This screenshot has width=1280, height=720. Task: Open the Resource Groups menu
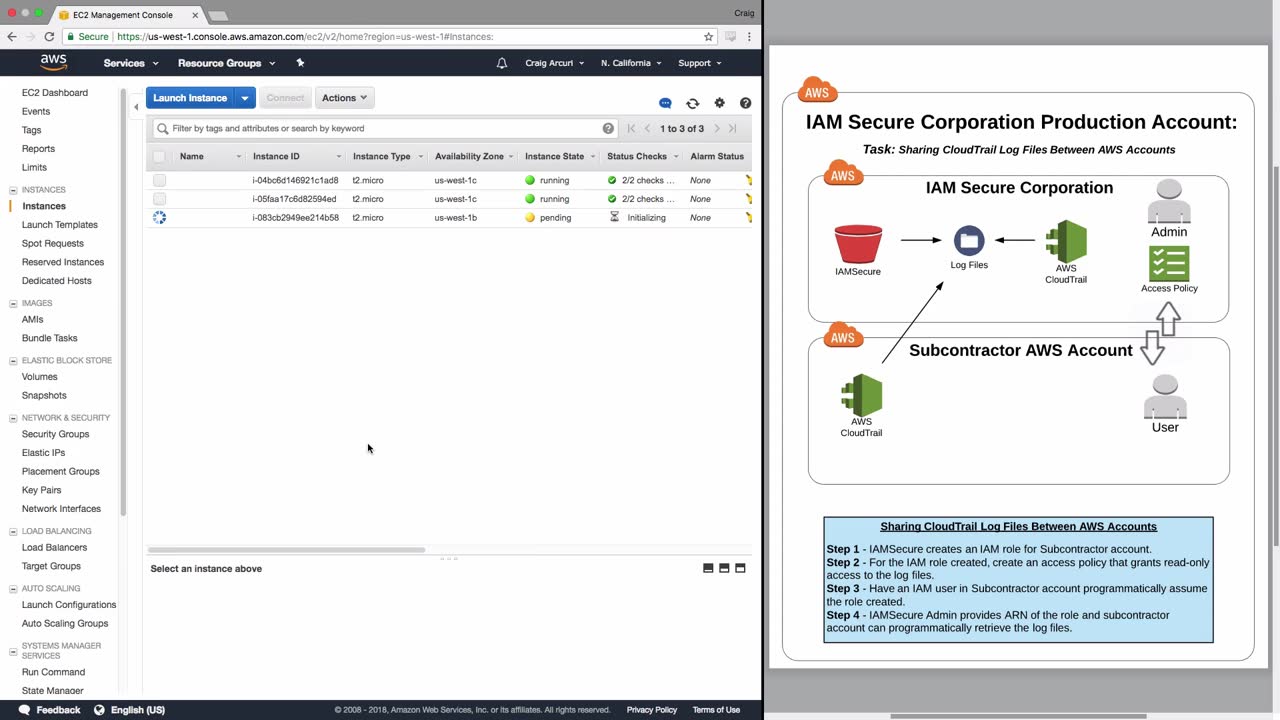226,63
